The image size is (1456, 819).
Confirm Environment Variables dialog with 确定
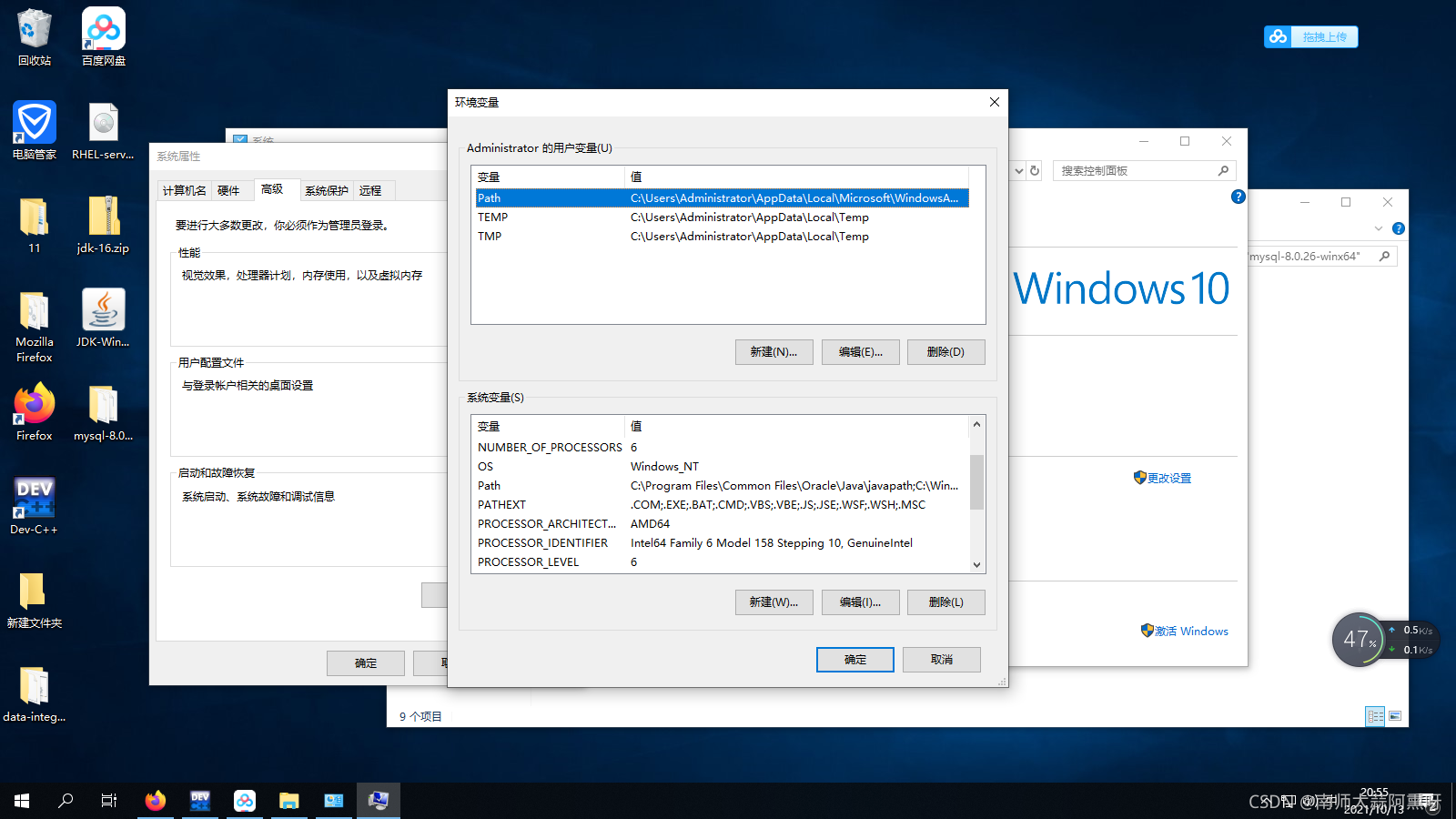(855, 660)
